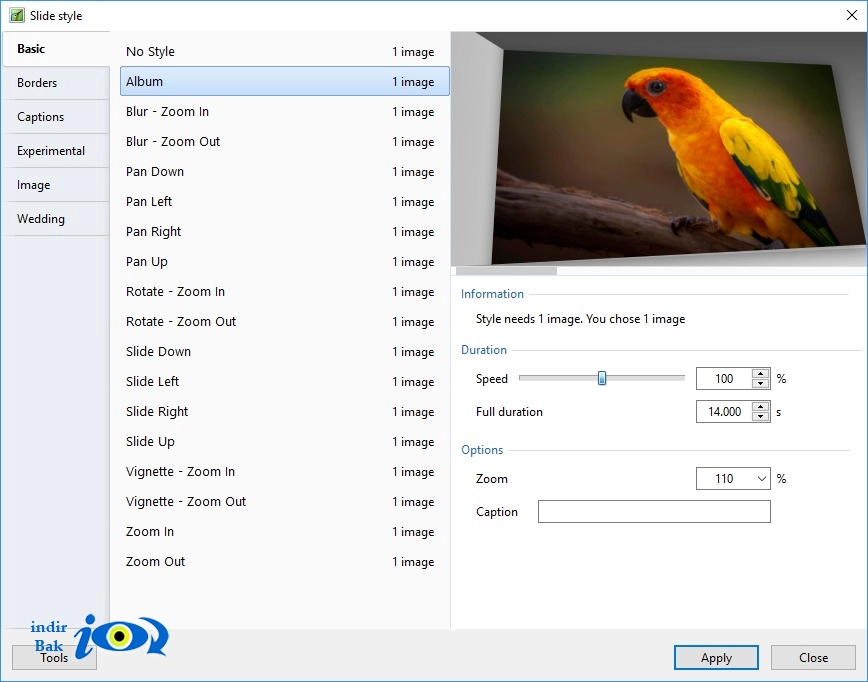Image resolution: width=868 pixels, height=682 pixels.
Task: Select Rotate - Zoom In style
Action: click(285, 291)
